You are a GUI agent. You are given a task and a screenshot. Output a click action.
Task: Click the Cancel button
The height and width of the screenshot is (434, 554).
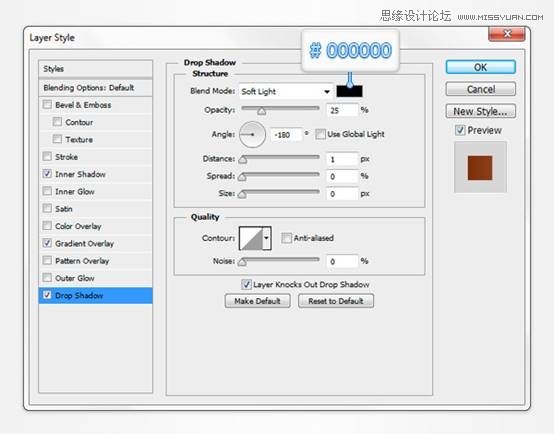tap(481, 89)
